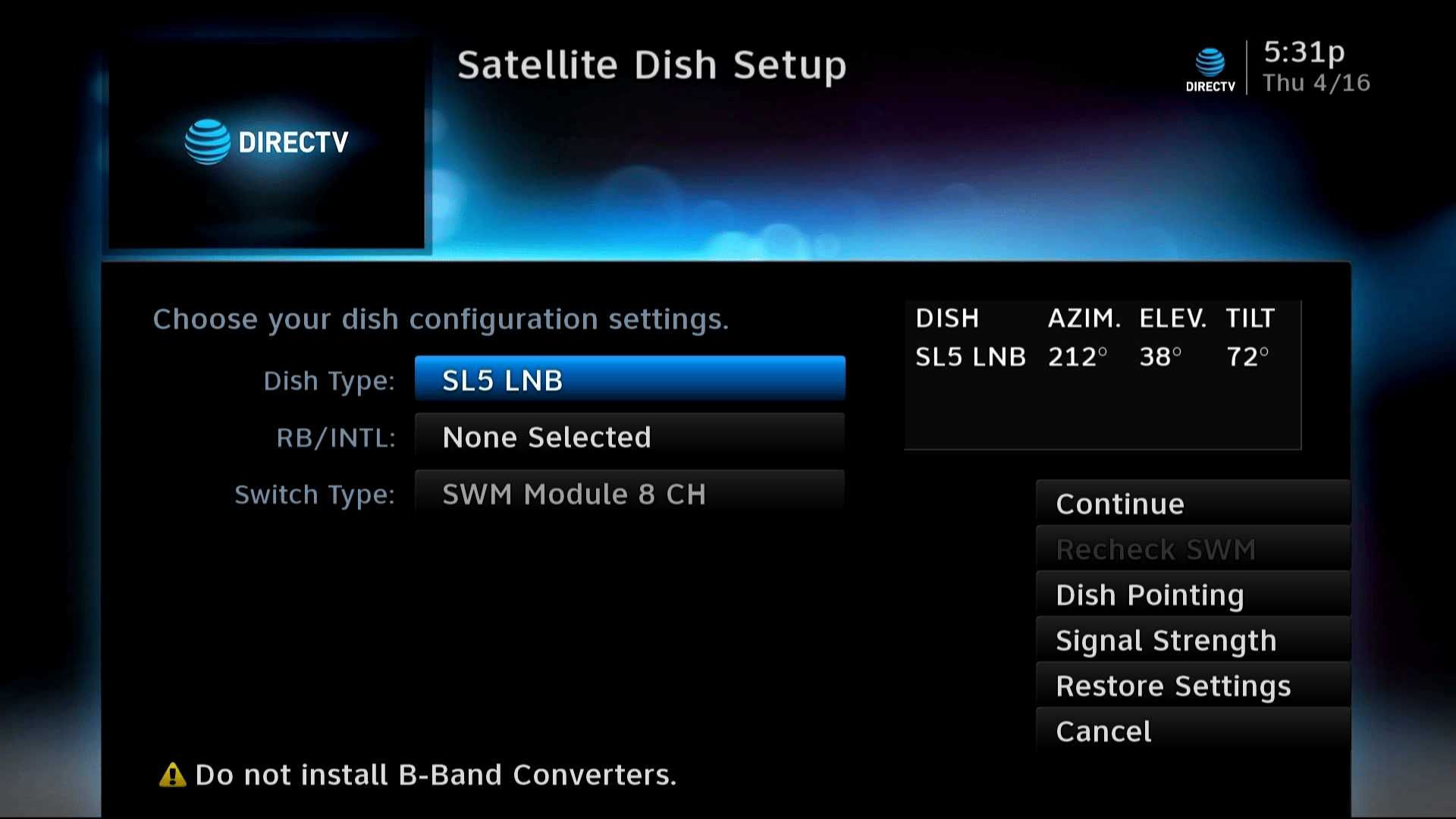Screen dimensions: 1456x819
Task: Click Restore Settings
Action: pyautogui.click(x=1191, y=686)
